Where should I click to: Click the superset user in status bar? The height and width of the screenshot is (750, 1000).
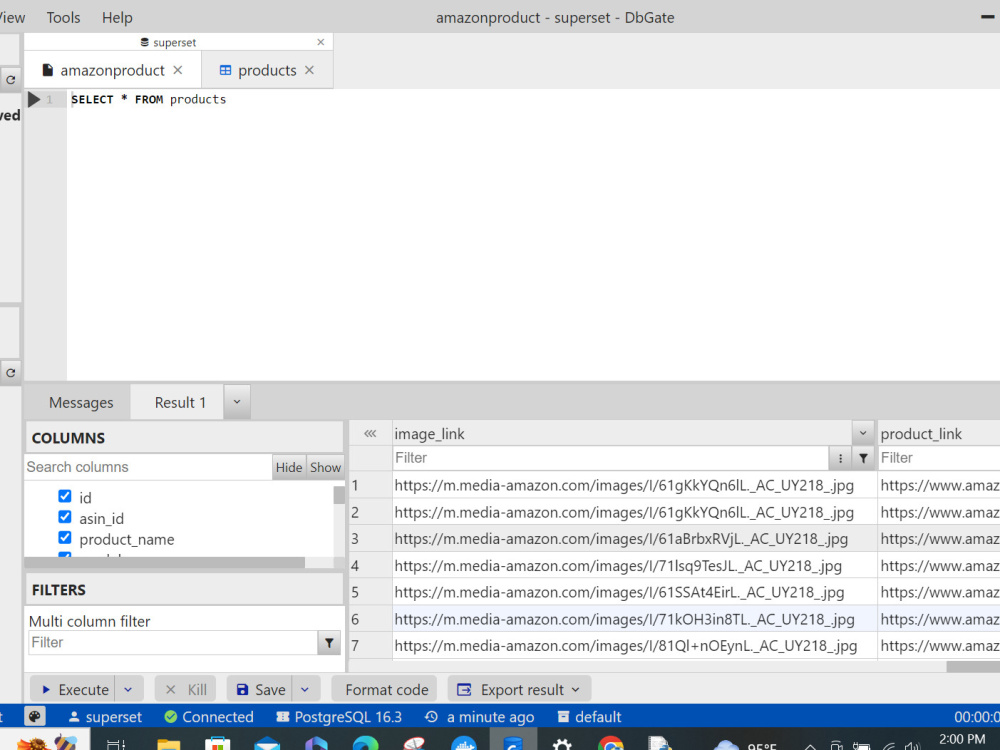(x=105, y=717)
